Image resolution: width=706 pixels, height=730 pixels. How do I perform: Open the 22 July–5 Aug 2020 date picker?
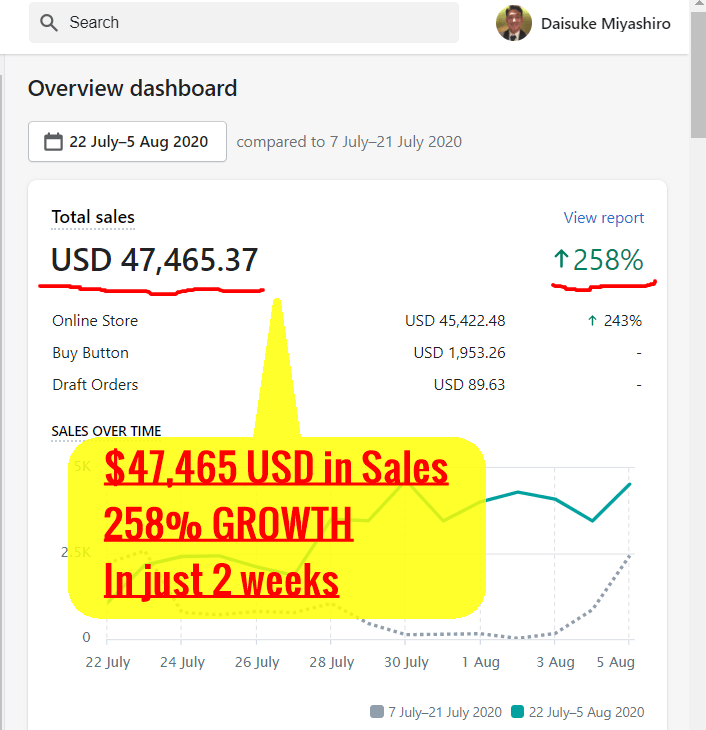[127, 142]
